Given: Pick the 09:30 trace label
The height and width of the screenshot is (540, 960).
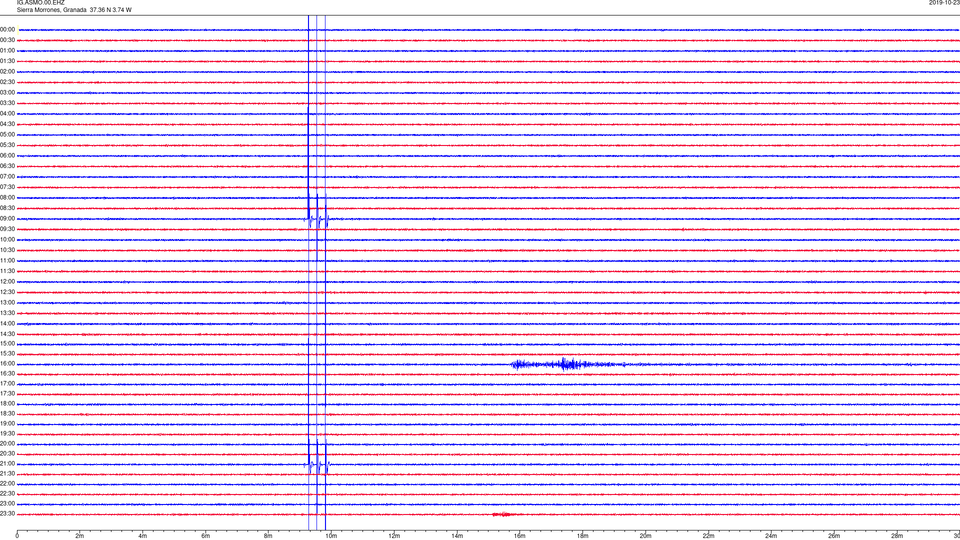Looking at the screenshot, I should click(x=7, y=229).
